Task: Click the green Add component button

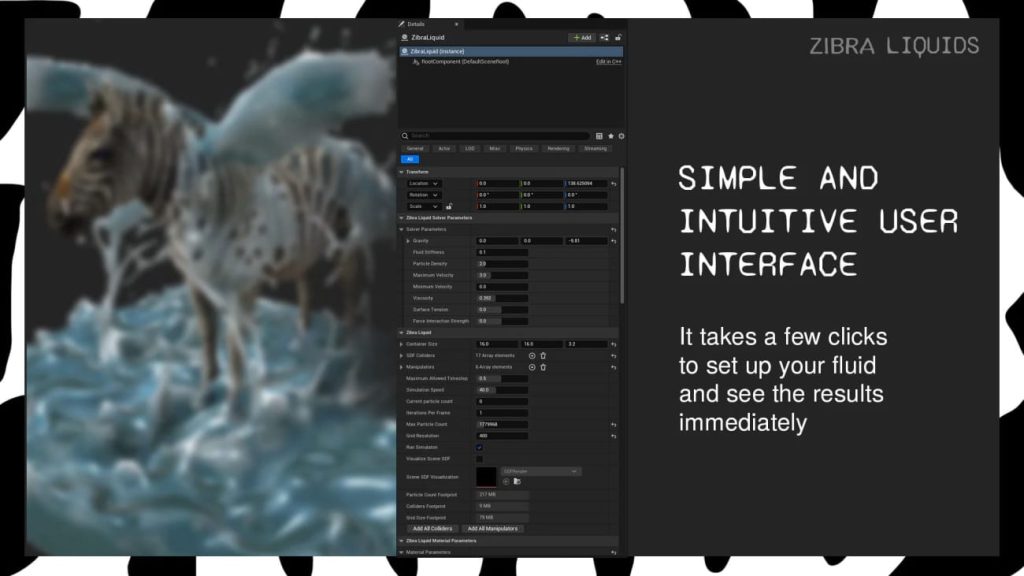Action: pos(581,38)
